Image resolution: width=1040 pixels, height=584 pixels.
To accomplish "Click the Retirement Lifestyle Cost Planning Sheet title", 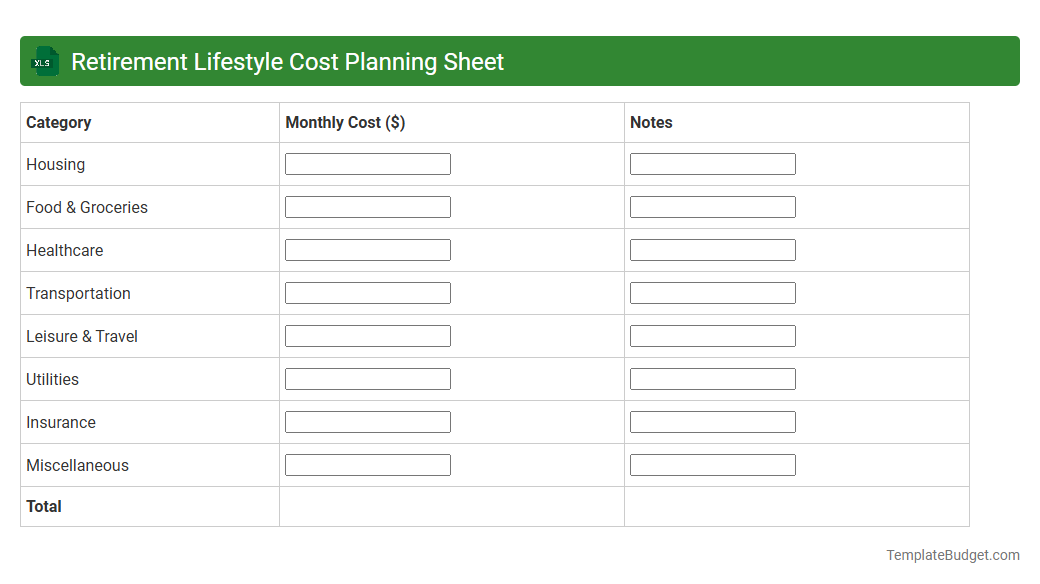I will tap(287, 61).
